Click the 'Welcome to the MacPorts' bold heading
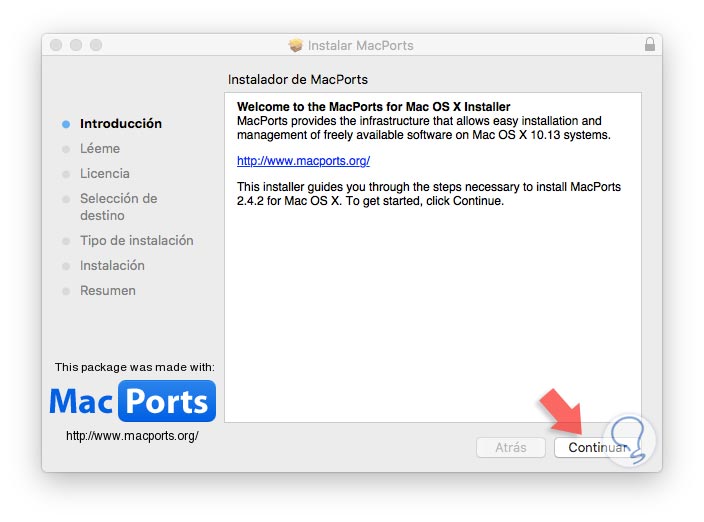Screen dimensions: 704x522 [x=374, y=107]
